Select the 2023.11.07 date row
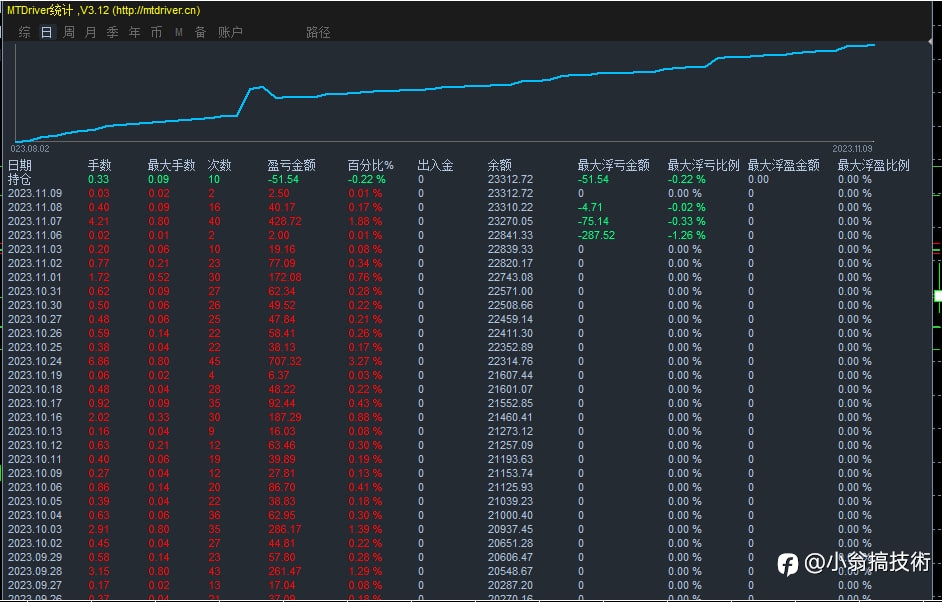Screen dimensions: 942x602 coord(35,221)
